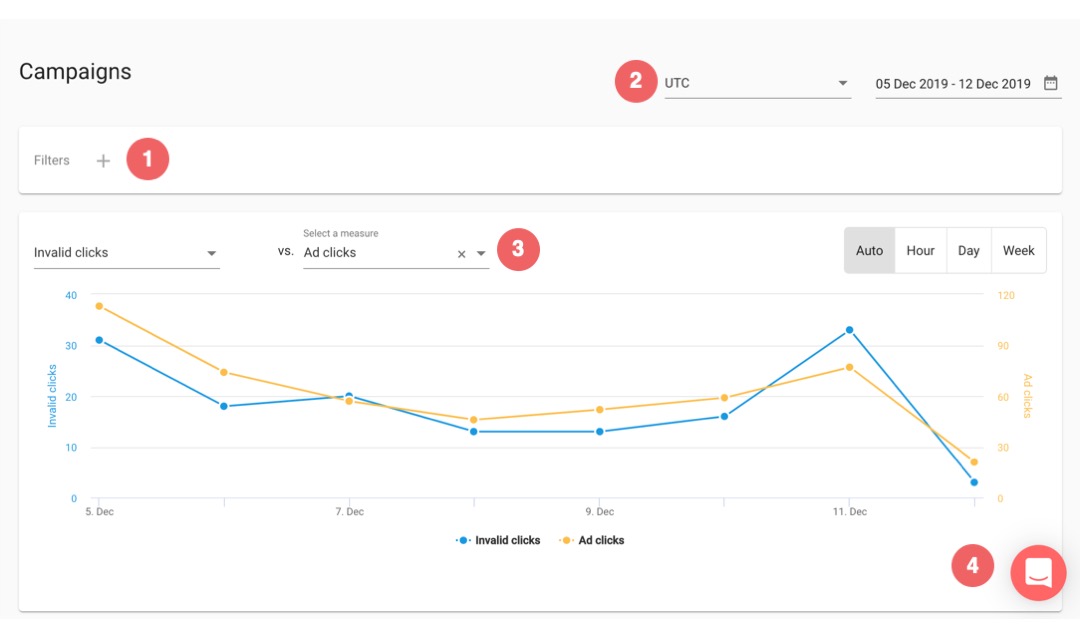
Task: Click the blue data point on 11 Dec
Action: click(849, 330)
